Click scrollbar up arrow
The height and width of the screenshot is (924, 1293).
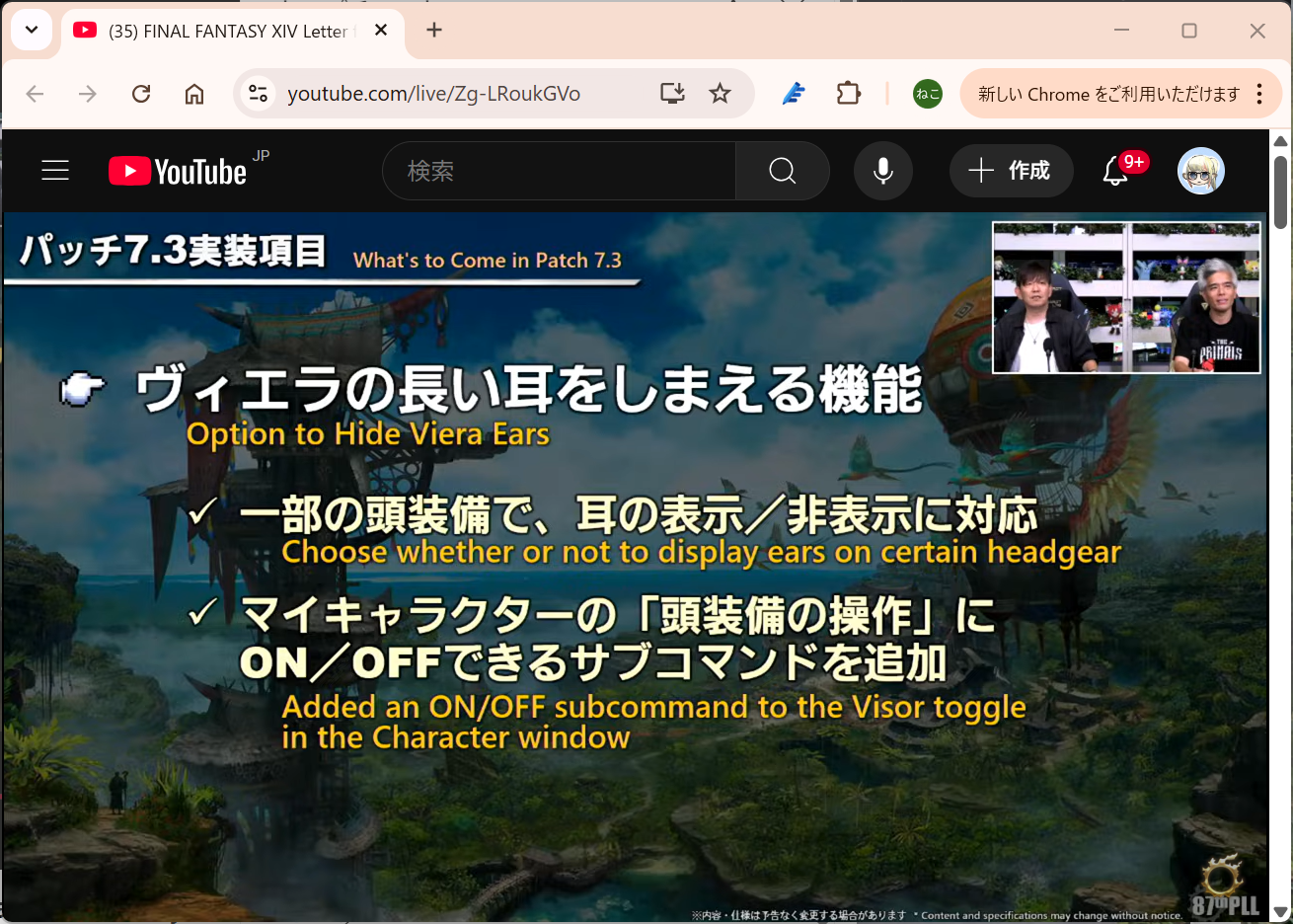click(x=1280, y=141)
